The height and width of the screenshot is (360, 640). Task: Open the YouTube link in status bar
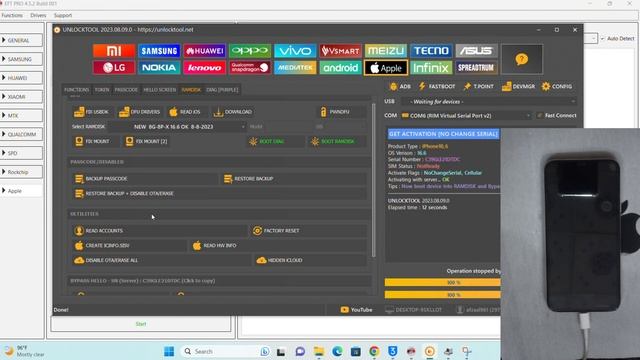tap(356, 310)
